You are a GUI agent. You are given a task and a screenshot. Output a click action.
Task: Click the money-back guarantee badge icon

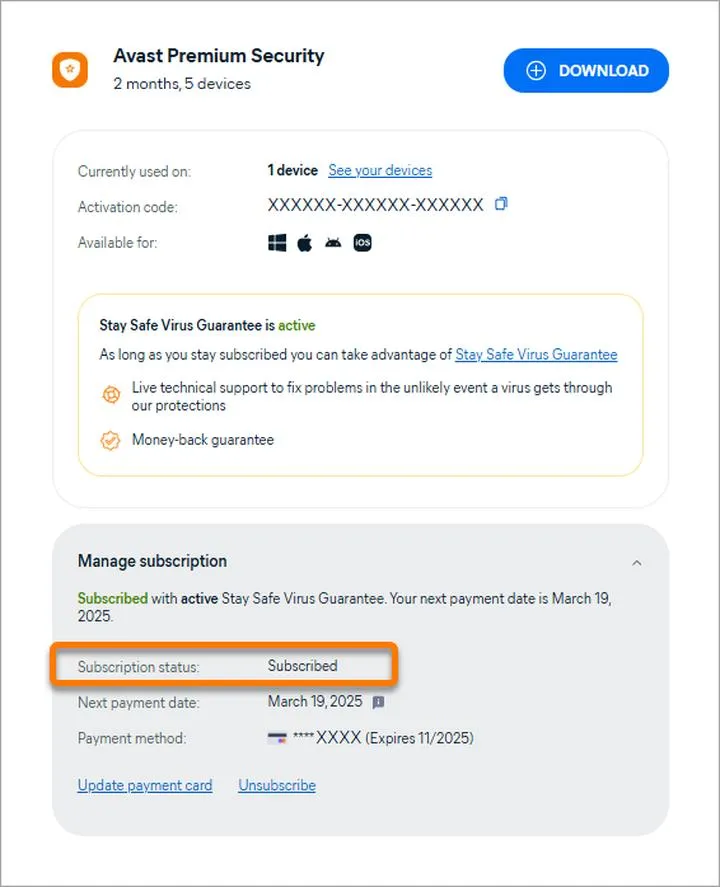coord(111,440)
